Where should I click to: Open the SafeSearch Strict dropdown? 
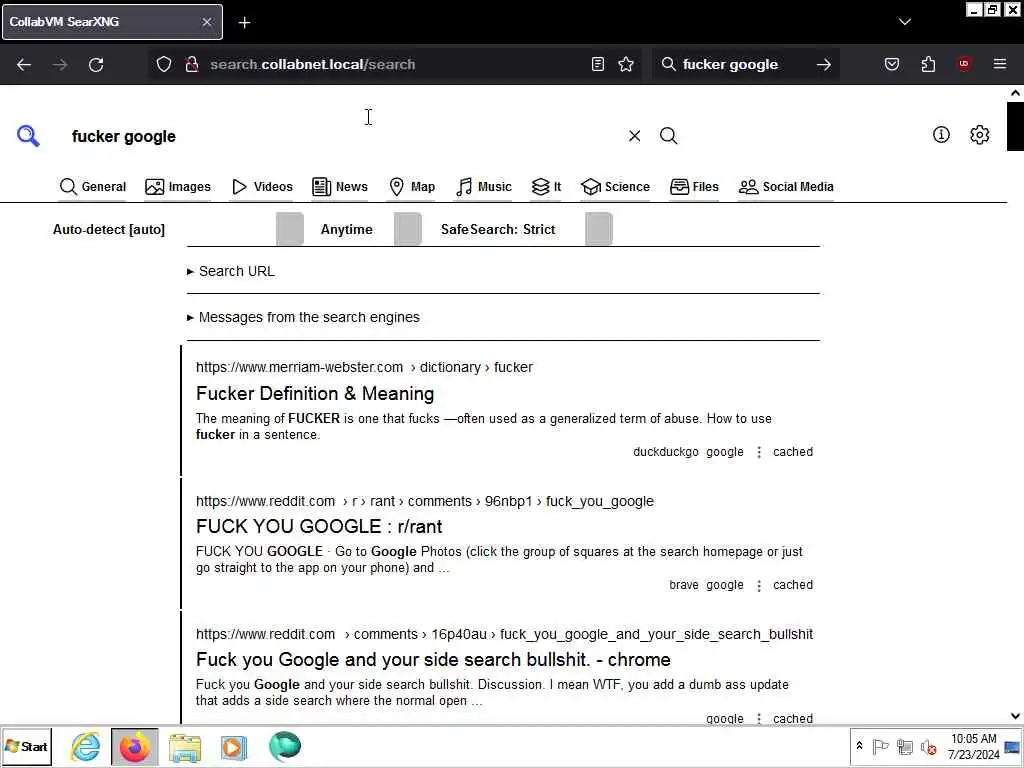(x=526, y=229)
